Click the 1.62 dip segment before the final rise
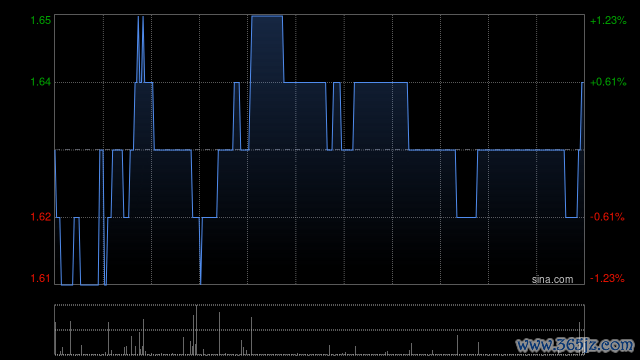This screenshot has width=640, height=360. (x=571, y=217)
